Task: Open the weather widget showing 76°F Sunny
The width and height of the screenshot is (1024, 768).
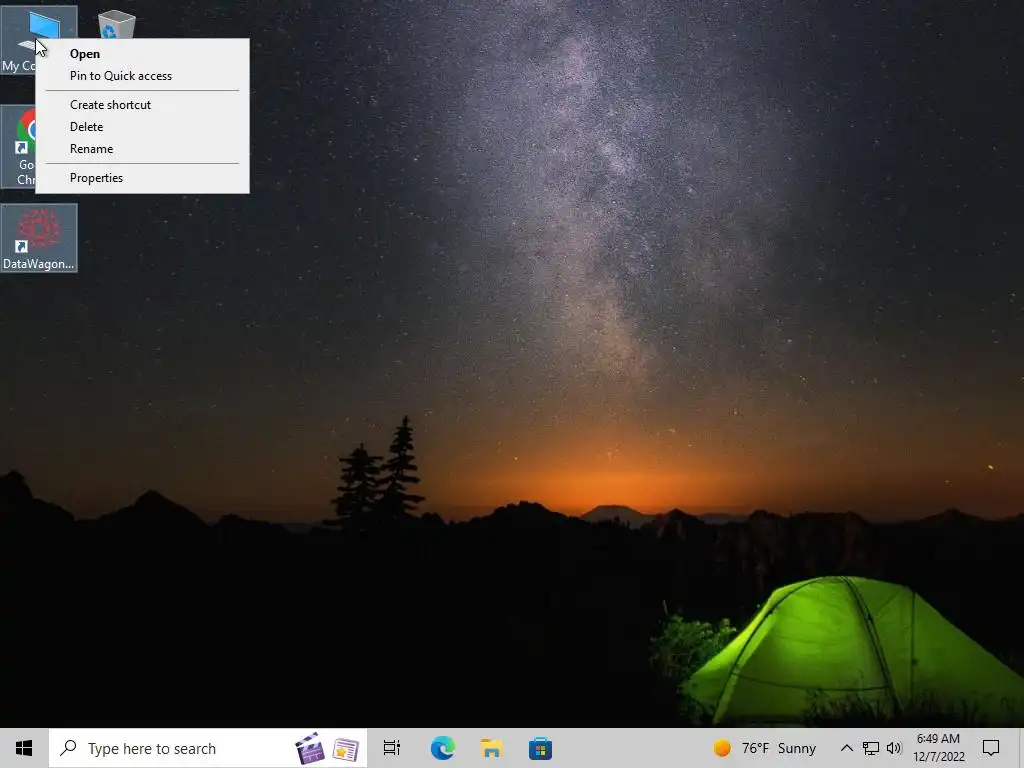Action: click(765, 748)
